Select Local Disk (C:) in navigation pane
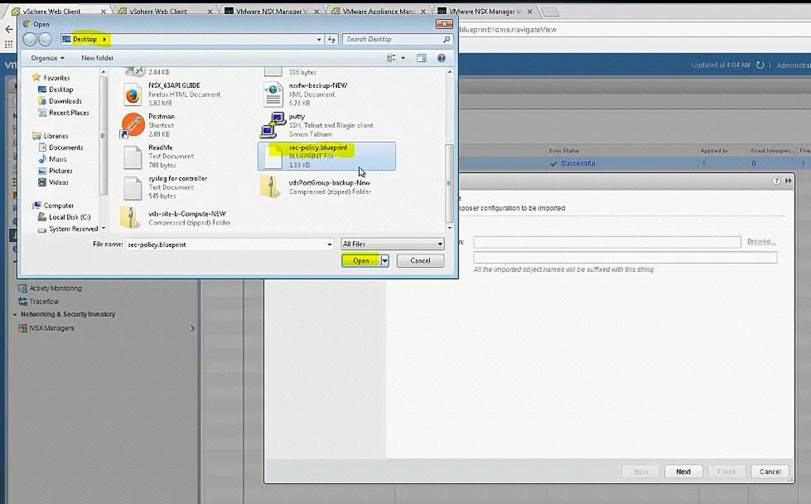Screen dimensions: 811x504 pos(69,217)
